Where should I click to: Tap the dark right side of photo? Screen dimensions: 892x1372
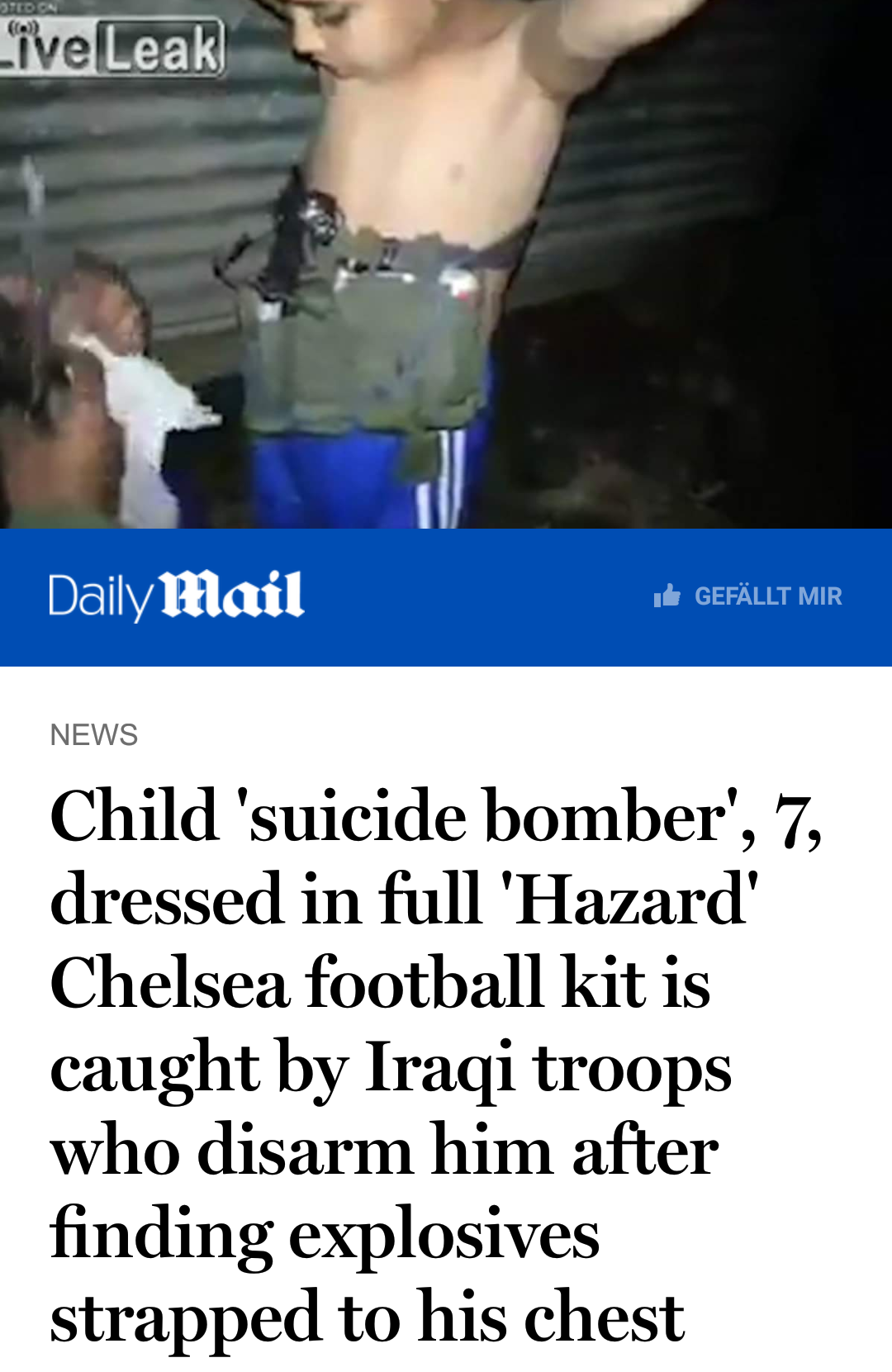click(x=743, y=330)
